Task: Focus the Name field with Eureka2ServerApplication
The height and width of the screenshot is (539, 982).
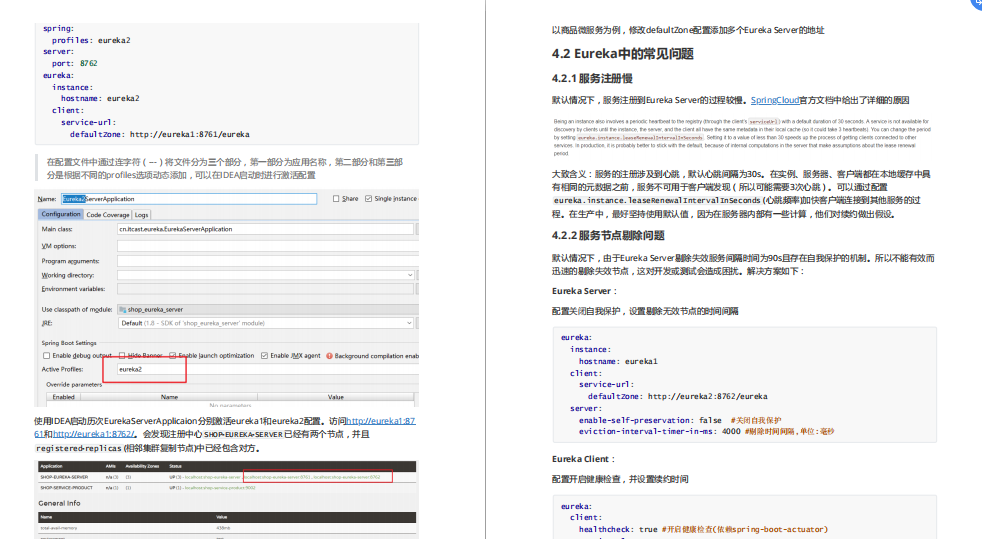Action: (189, 198)
